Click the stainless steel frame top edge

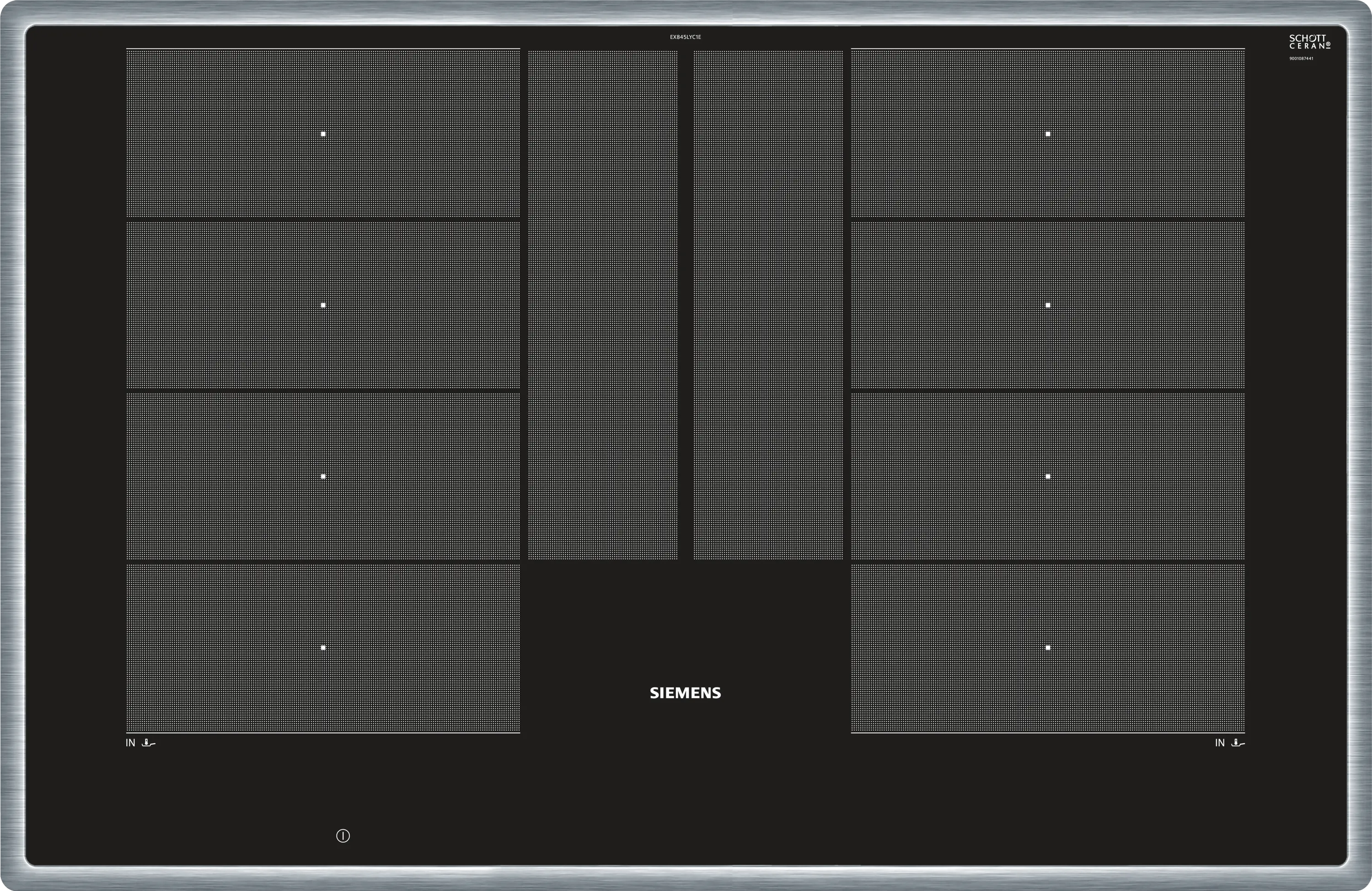[x=686, y=11]
